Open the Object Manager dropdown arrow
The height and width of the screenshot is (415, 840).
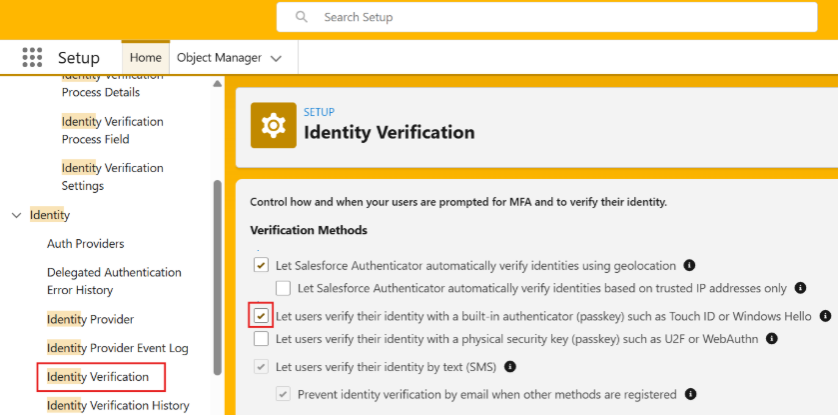point(276,58)
